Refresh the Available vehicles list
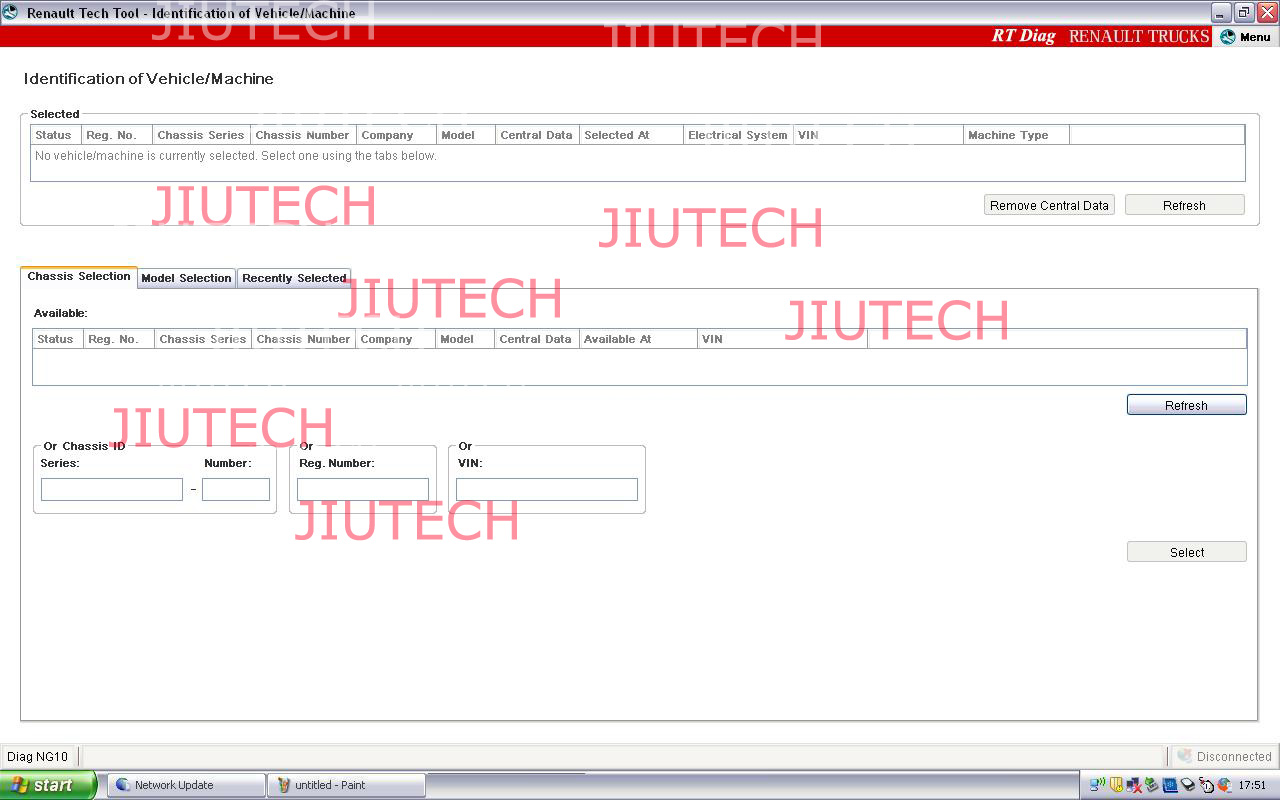1280x800 pixels. pos(1186,405)
